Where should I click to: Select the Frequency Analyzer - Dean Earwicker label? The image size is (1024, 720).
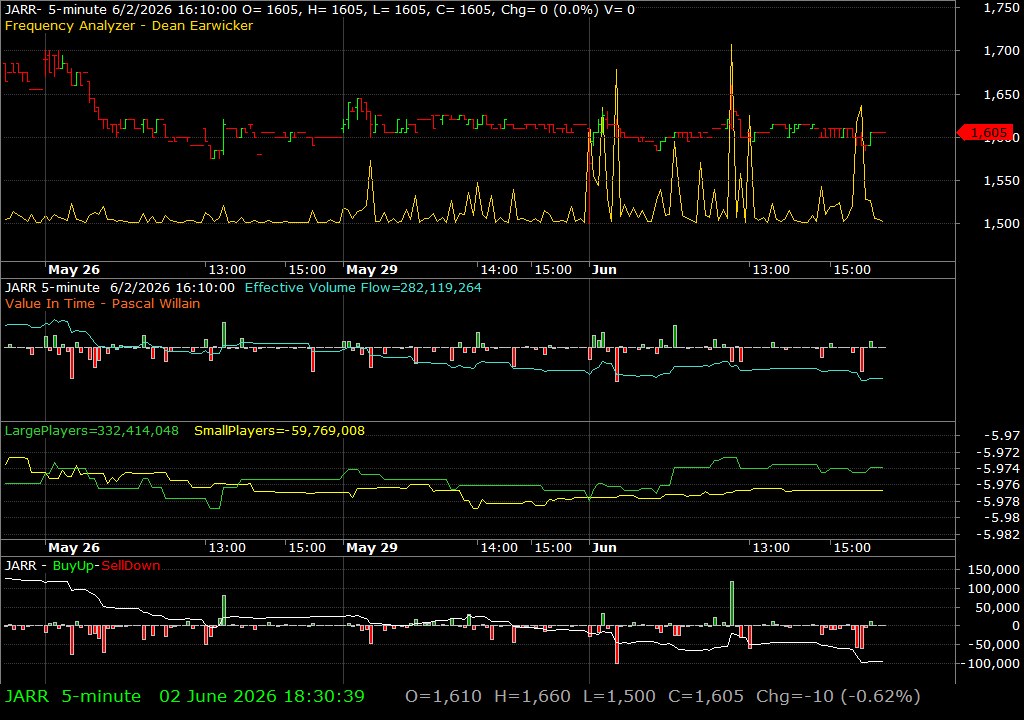(x=129, y=25)
